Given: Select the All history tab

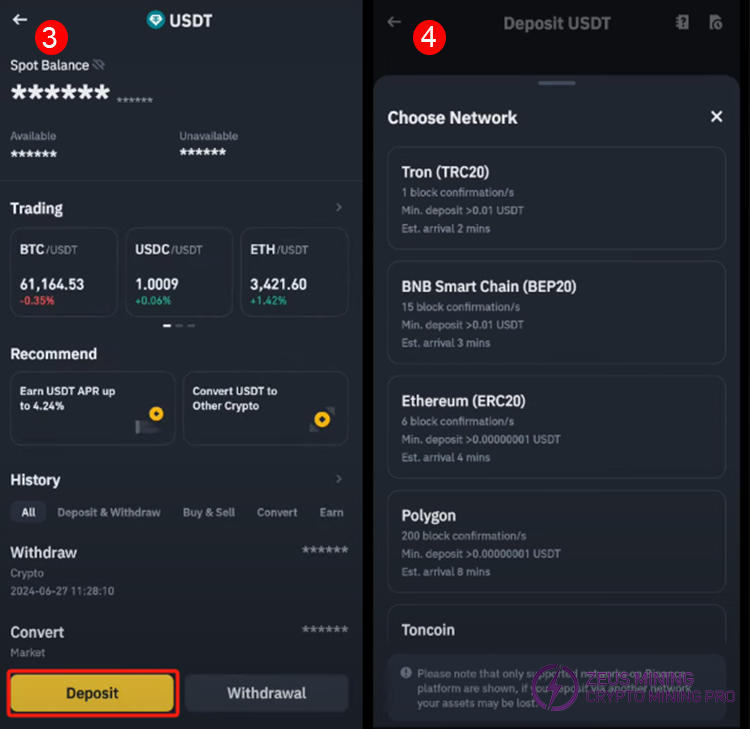Looking at the screenshot, I should coord(28,512).
